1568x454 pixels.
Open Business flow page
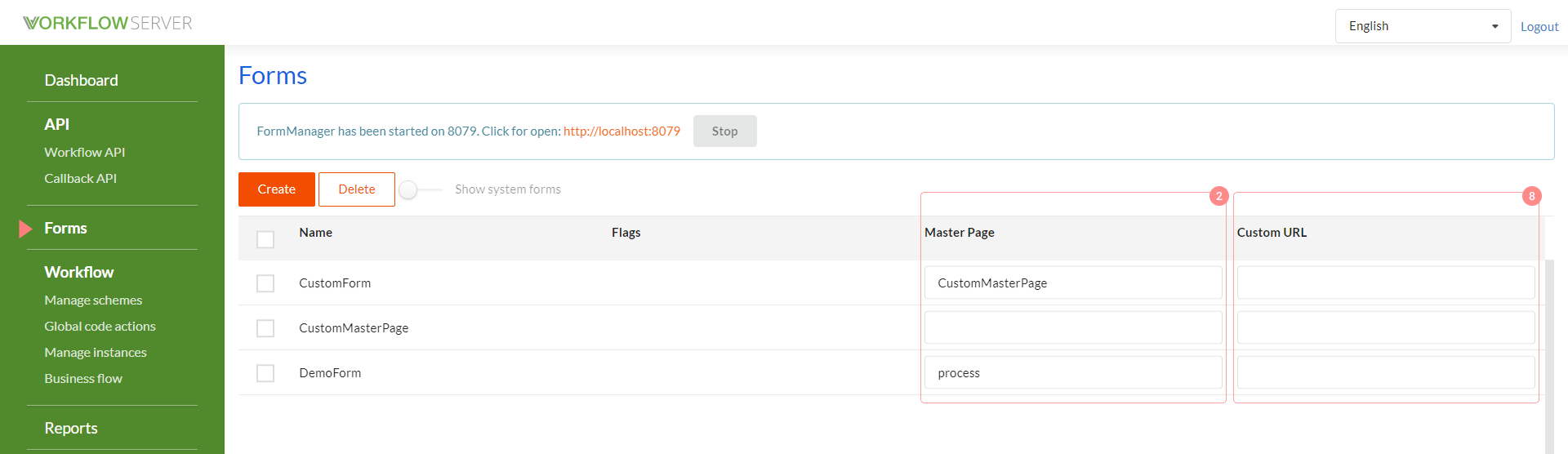coord(83,378)
